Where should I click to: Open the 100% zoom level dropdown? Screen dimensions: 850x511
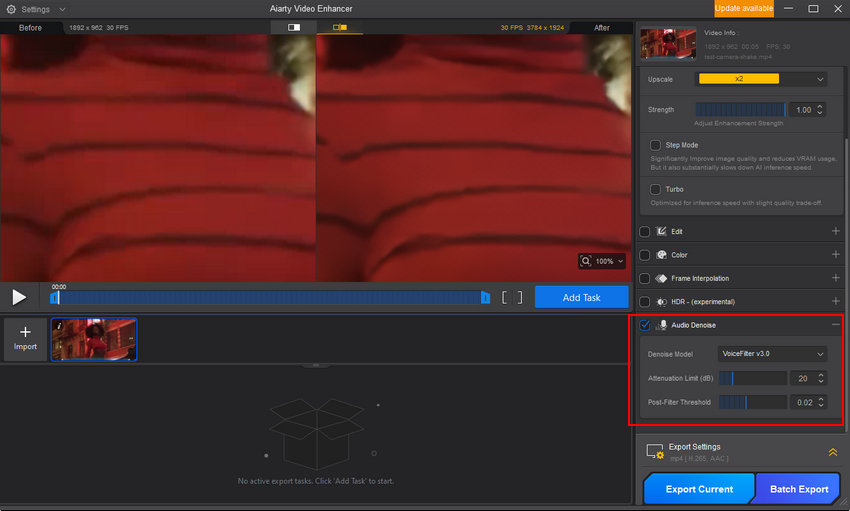click(610, 261)
